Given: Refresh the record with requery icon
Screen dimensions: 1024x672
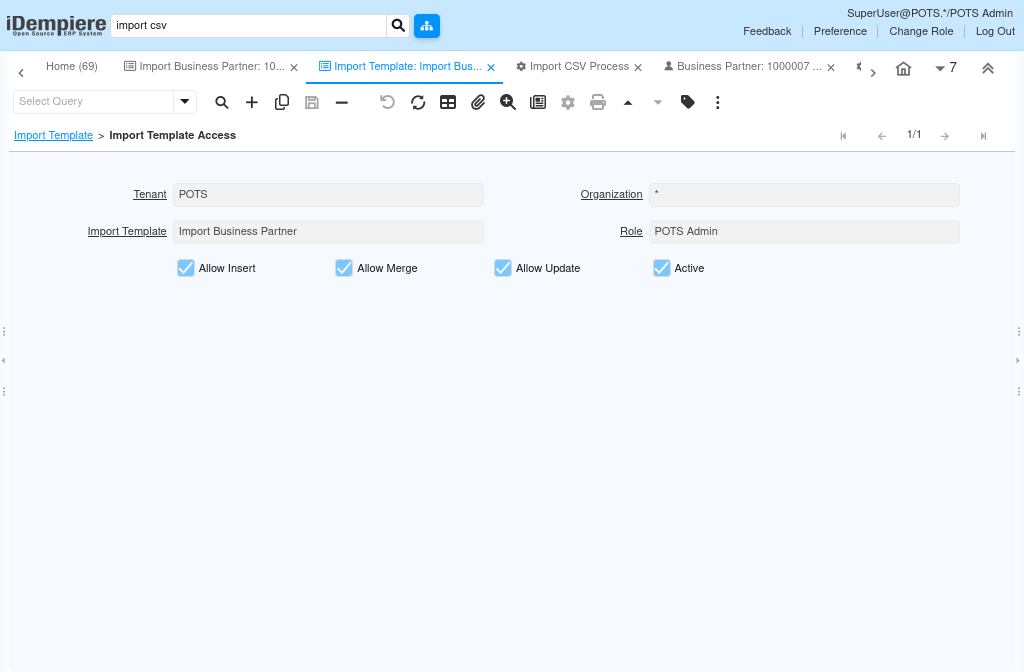Looking at the screenshot, I should click(x=418, y=103).
